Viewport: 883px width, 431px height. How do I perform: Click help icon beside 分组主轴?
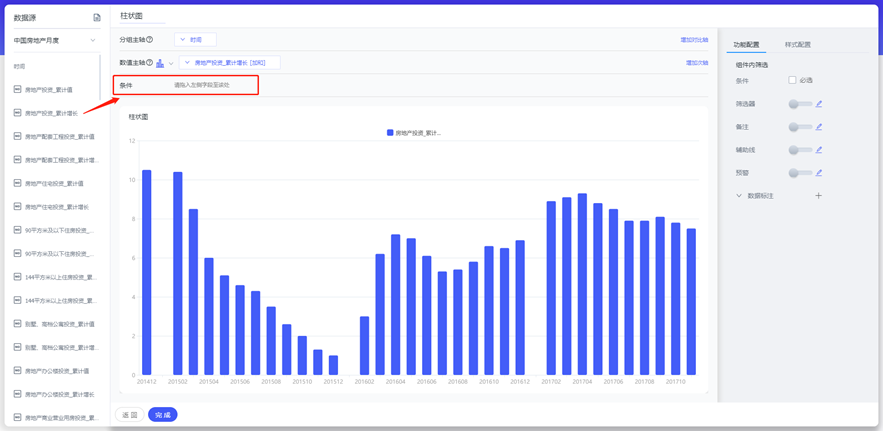(150, 40)
